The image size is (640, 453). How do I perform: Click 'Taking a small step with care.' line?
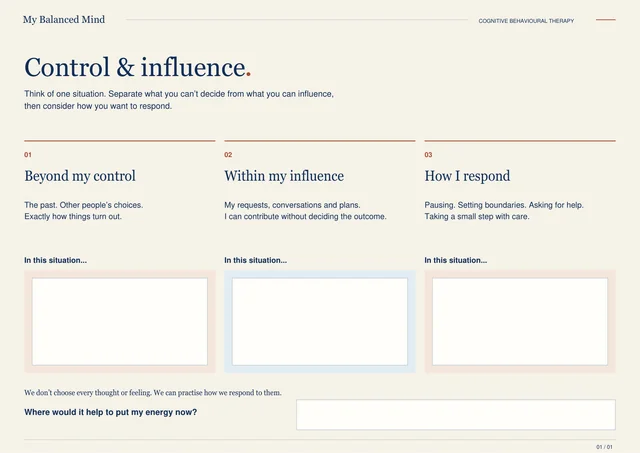pos(477,216)
